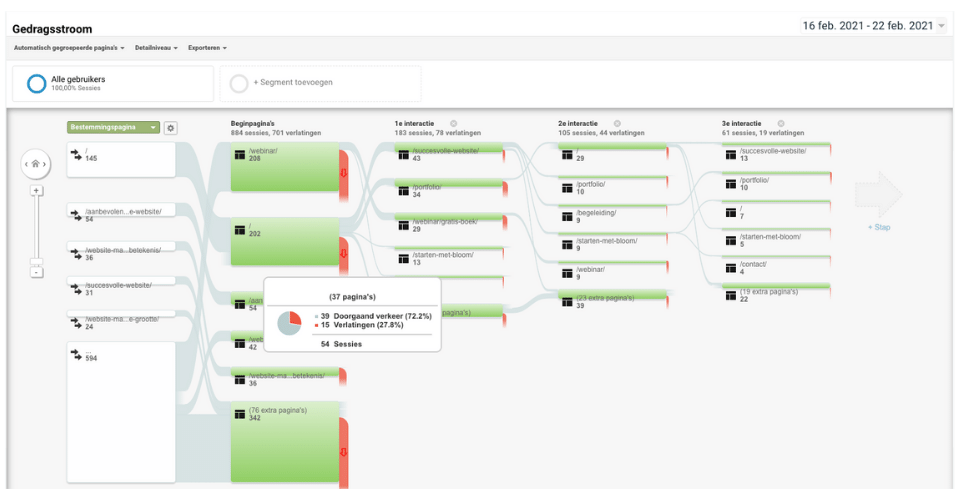Click the /begeleiding/ node
The width and height of the screenshot is (960, 500).
point(612,206)
